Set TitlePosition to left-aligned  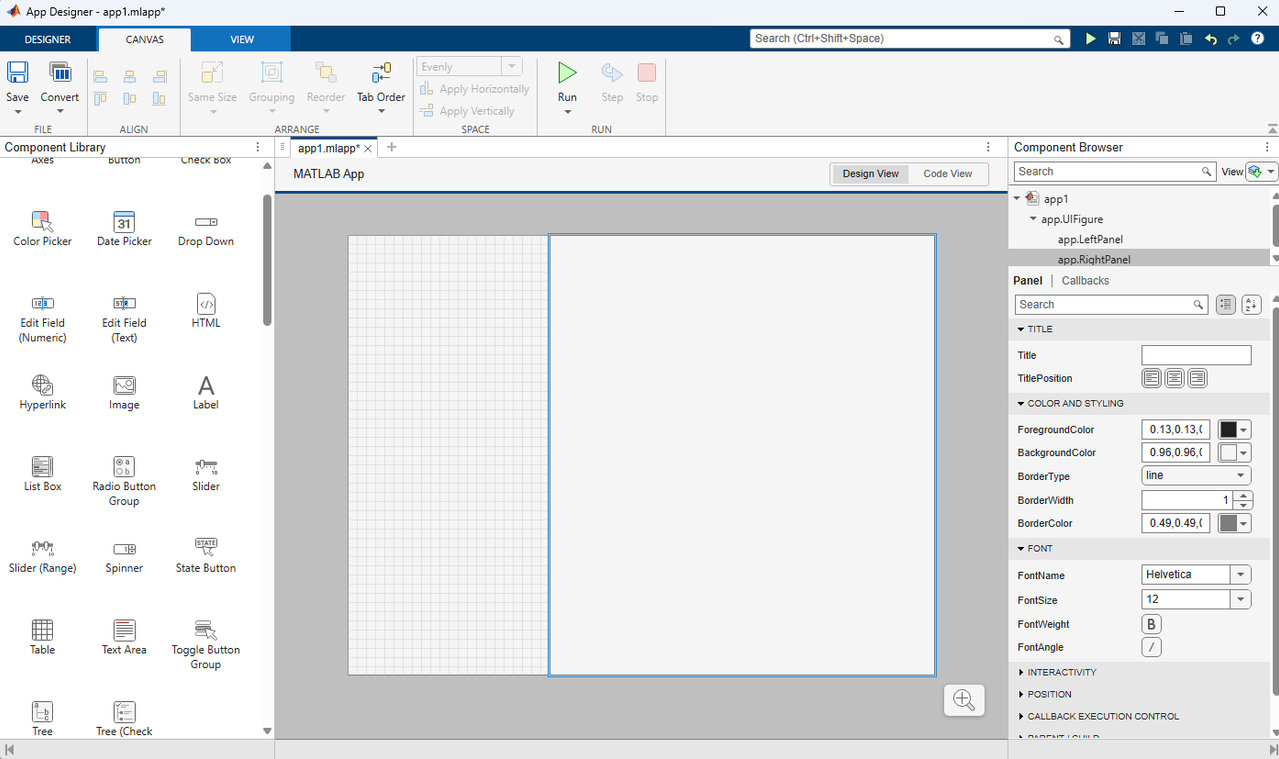pos(1152,378)
